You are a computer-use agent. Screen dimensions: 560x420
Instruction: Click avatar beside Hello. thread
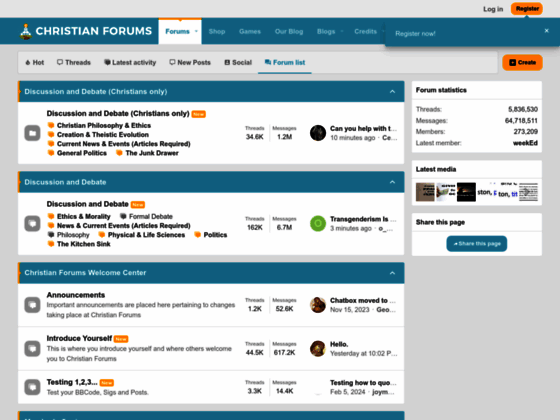[318, 349]
